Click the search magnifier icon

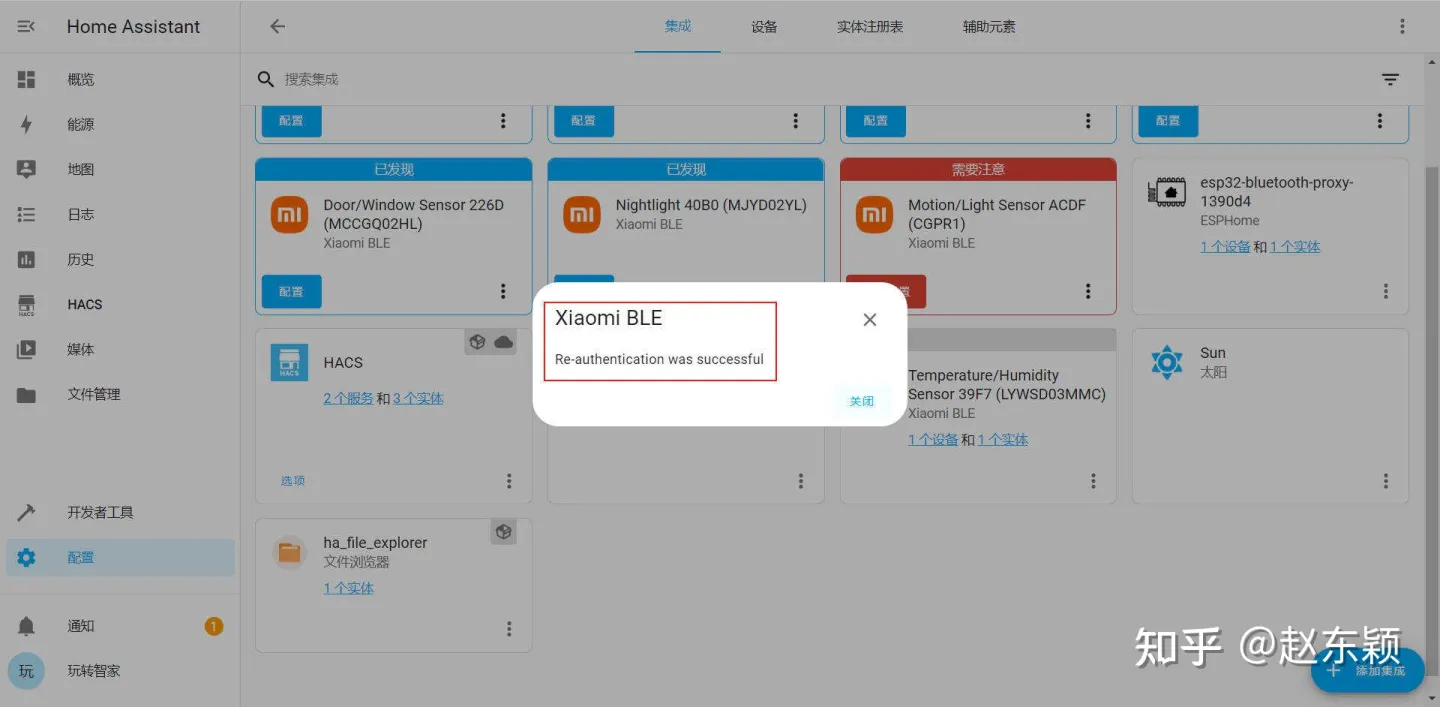pyautogui.click(x=265, y=79)
